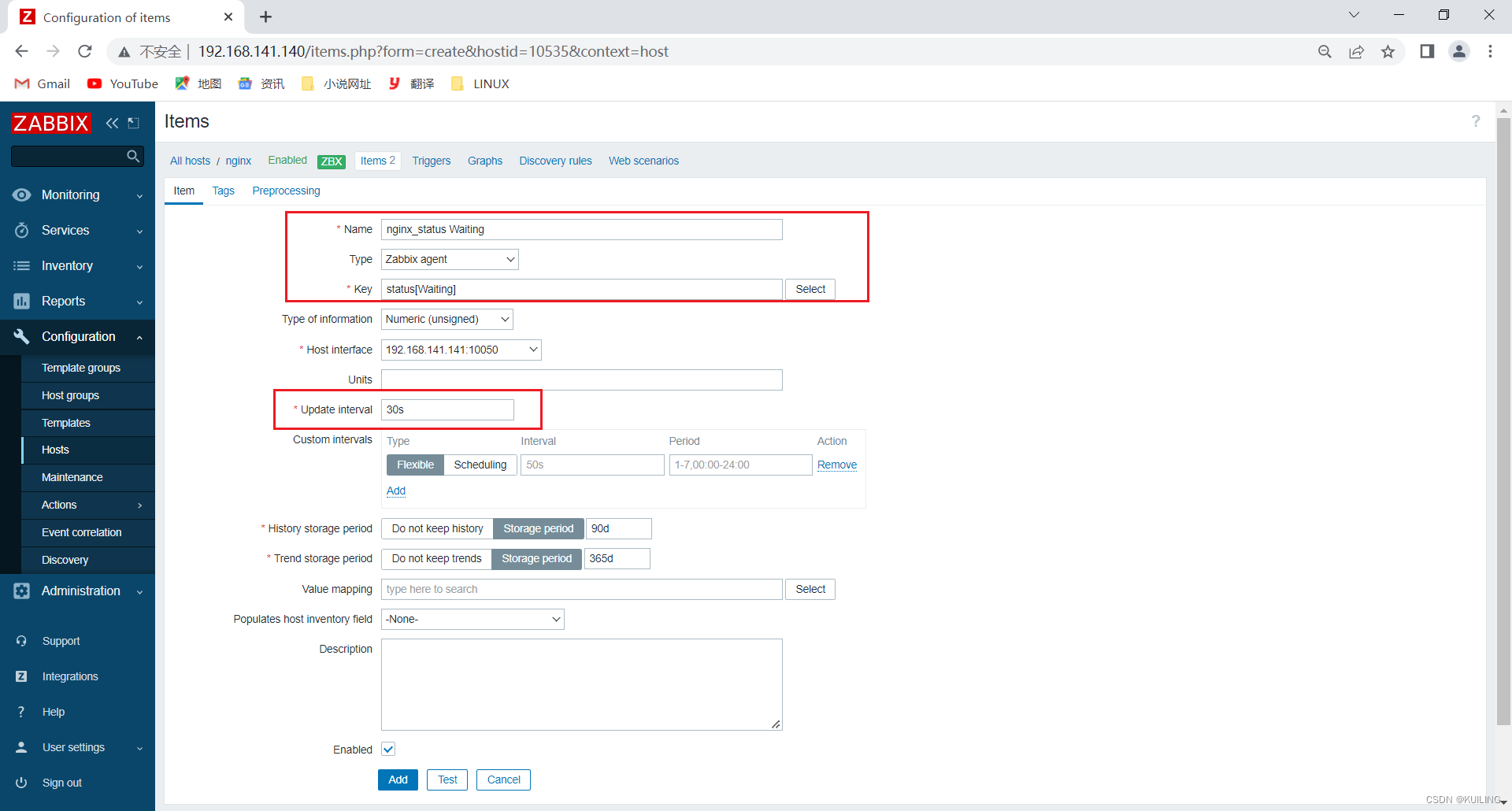Open the browser profile avatar icon

[1459, 51]
